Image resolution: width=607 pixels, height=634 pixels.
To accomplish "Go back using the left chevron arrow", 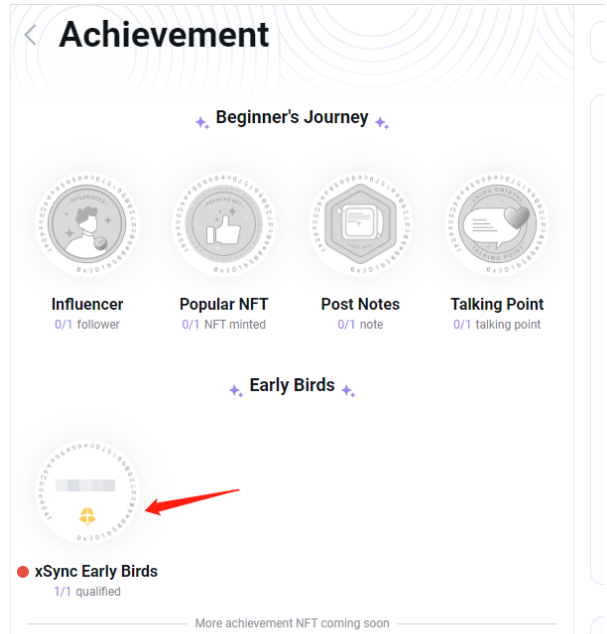I will [31, 35].
